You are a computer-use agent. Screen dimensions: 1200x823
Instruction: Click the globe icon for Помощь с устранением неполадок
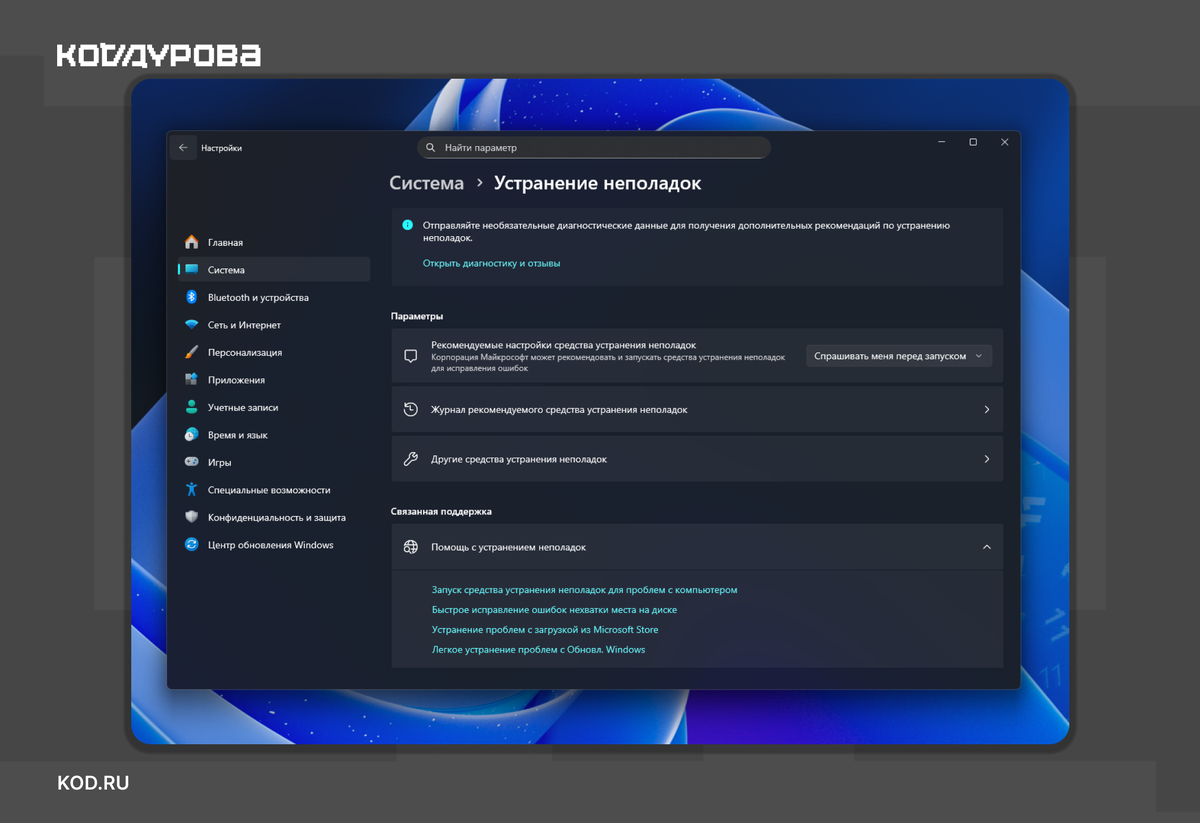click(410, 547)
